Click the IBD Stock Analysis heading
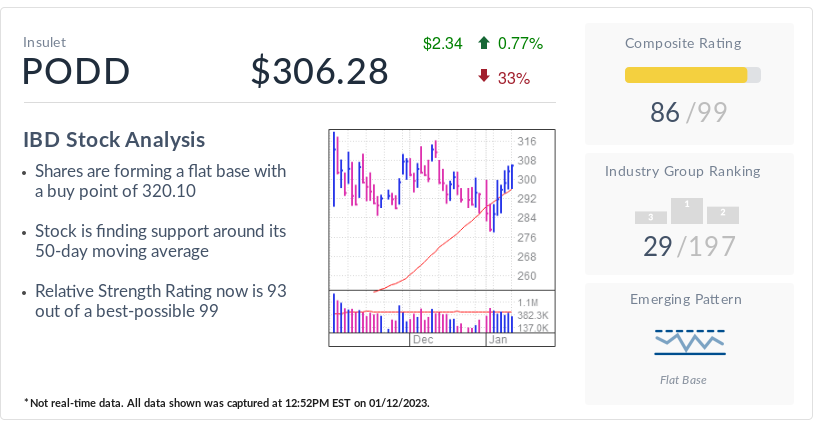 tap(114, 140)
